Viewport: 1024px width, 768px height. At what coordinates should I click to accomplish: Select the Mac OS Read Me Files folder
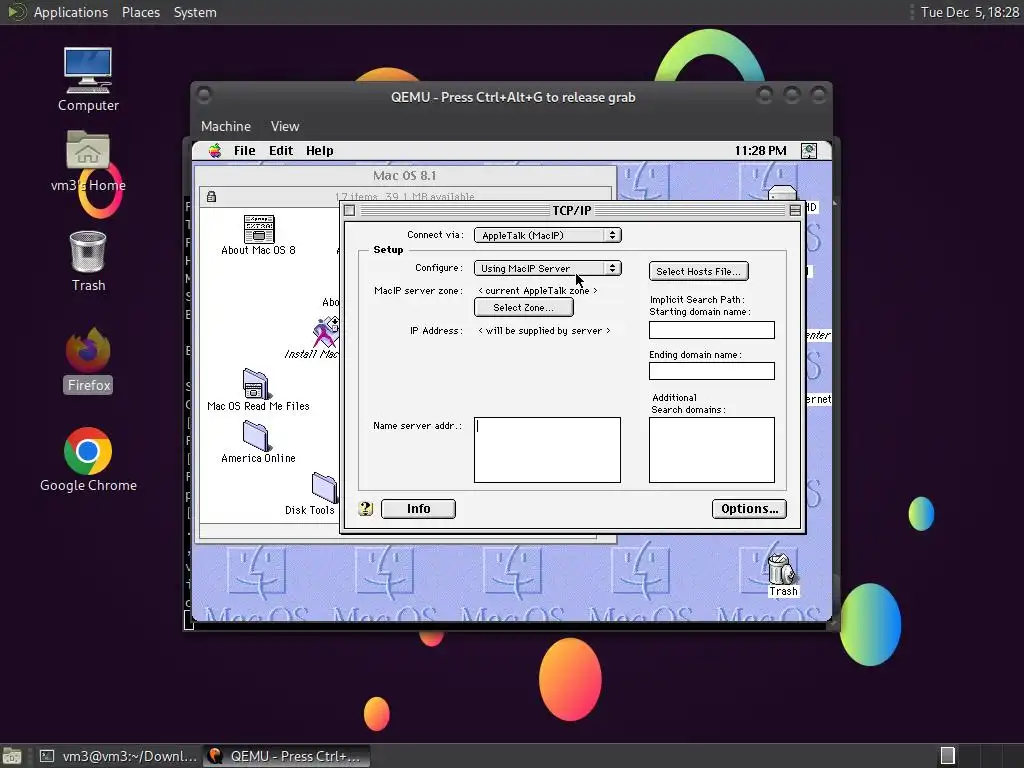click(255, 384)
